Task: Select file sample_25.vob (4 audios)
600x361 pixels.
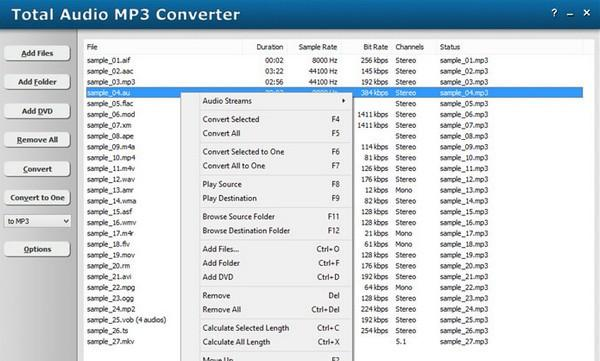Action: [127, 320]
